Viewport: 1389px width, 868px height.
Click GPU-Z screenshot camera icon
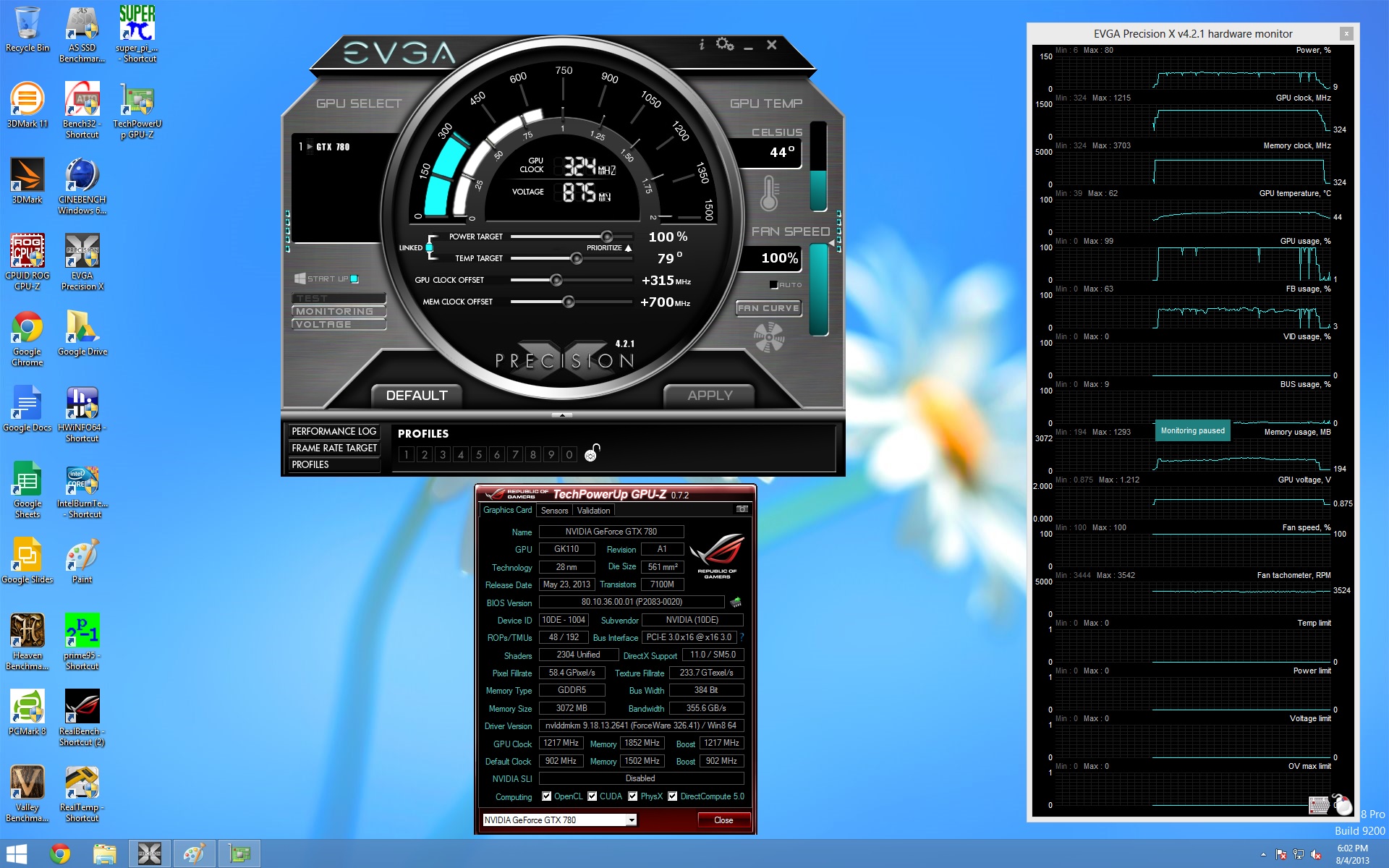coord(742,509)
